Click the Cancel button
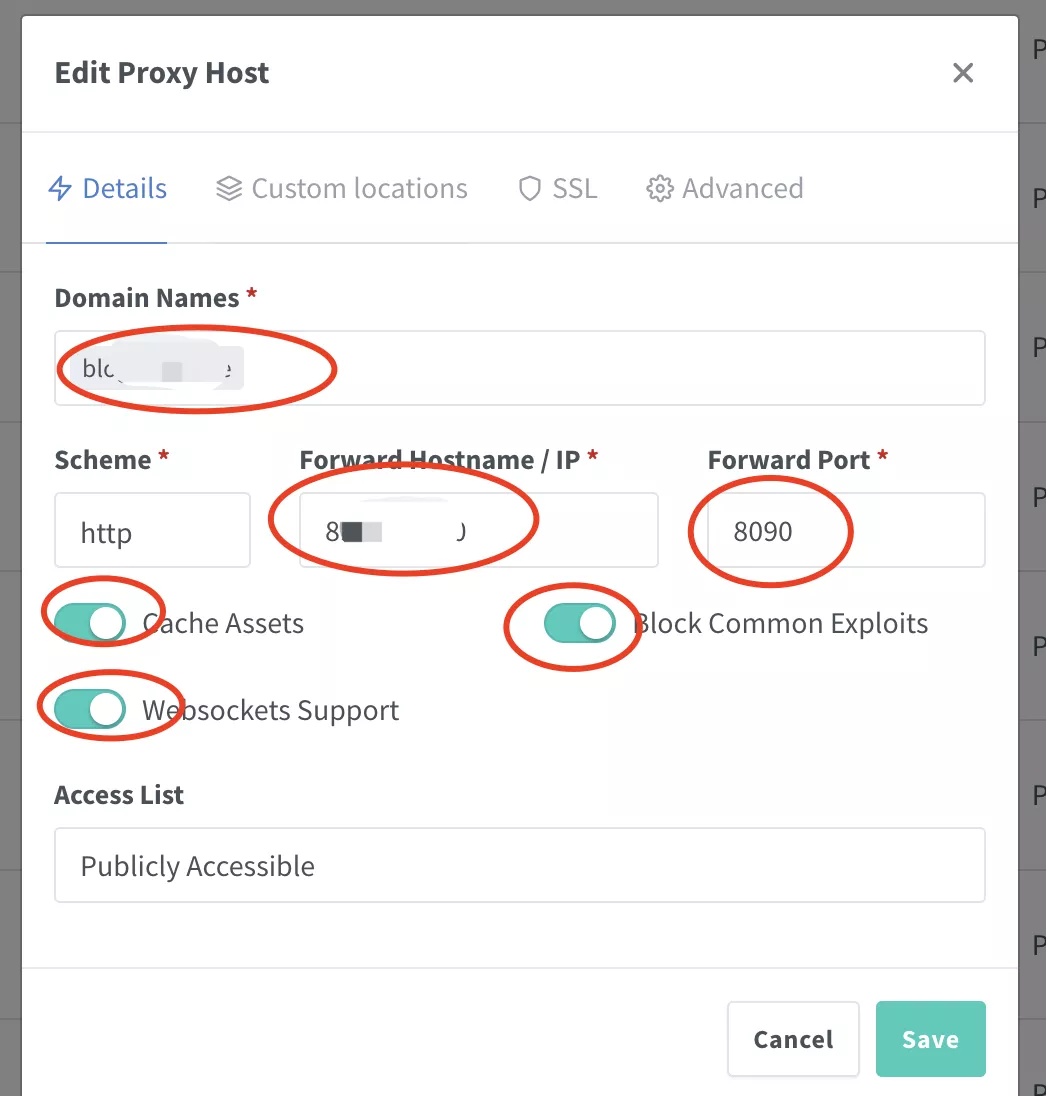Image resolution: width=1046 pixels, height=1096 pixels. tap(793, 1039)
